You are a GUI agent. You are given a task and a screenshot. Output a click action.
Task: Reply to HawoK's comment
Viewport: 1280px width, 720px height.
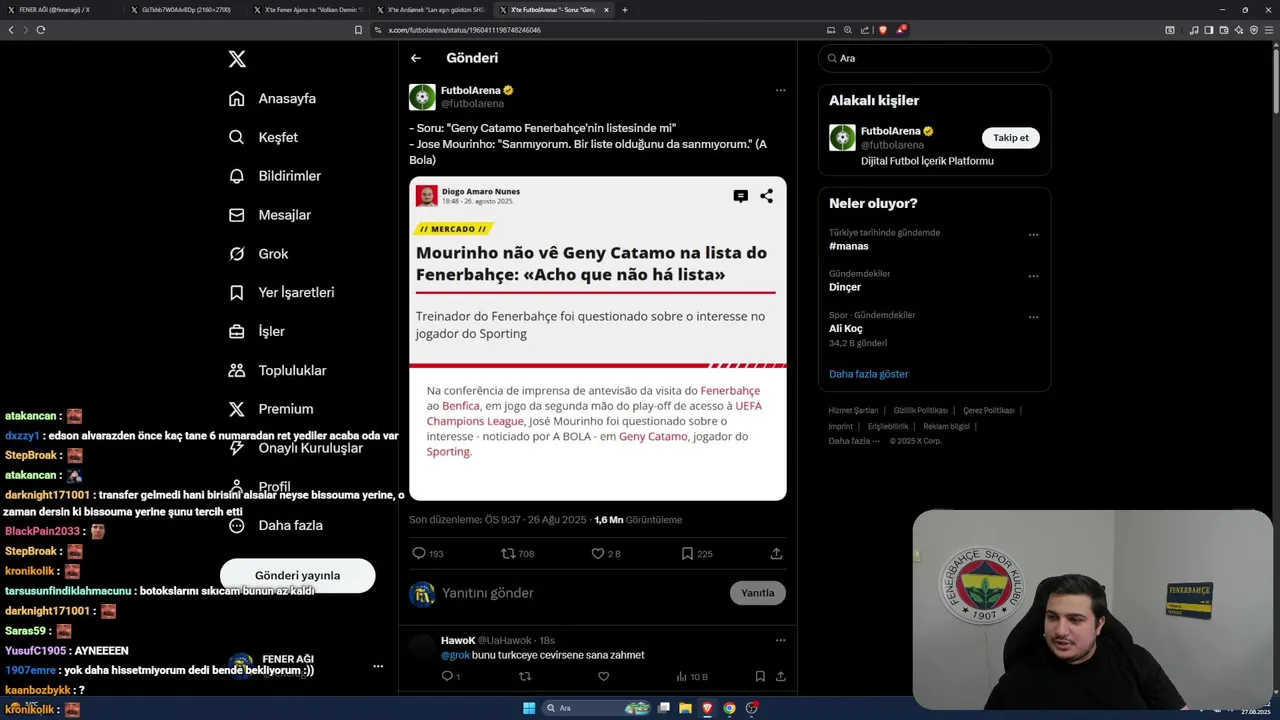pos(450,676)
